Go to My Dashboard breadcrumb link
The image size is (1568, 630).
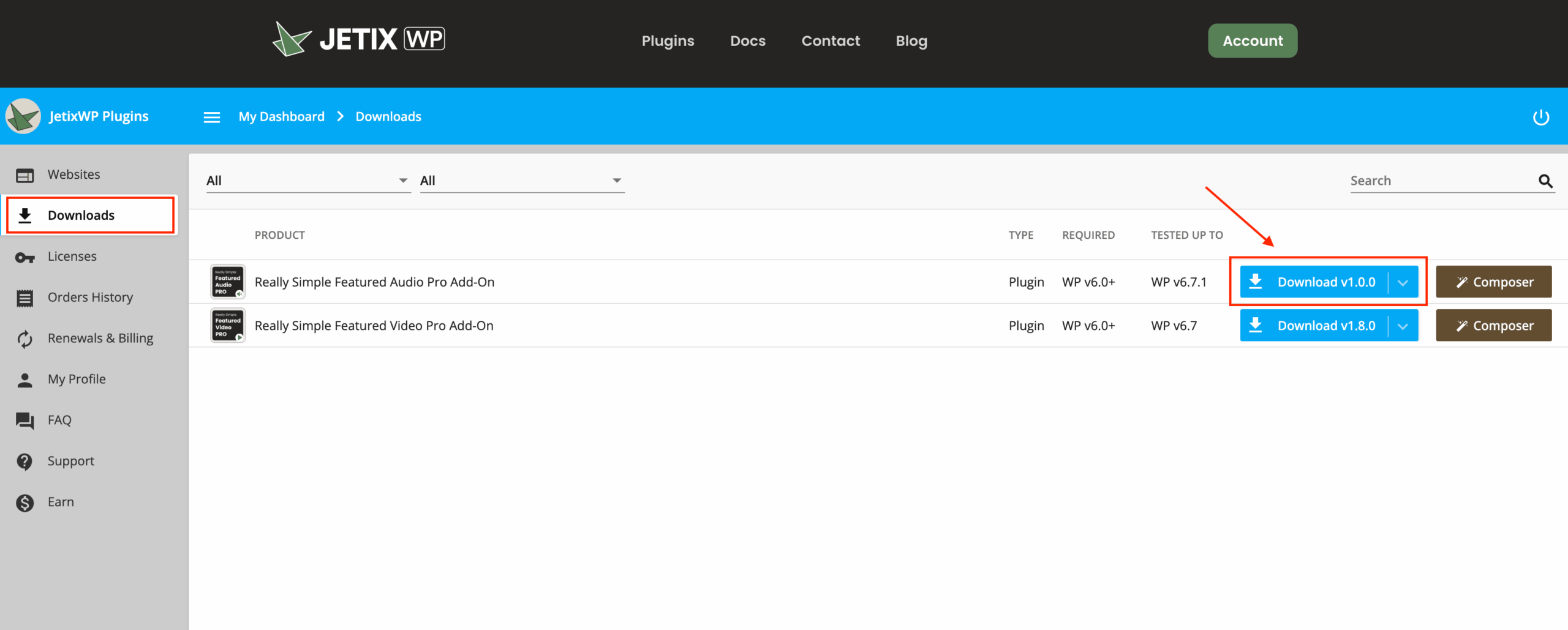[x=282, y=117]
